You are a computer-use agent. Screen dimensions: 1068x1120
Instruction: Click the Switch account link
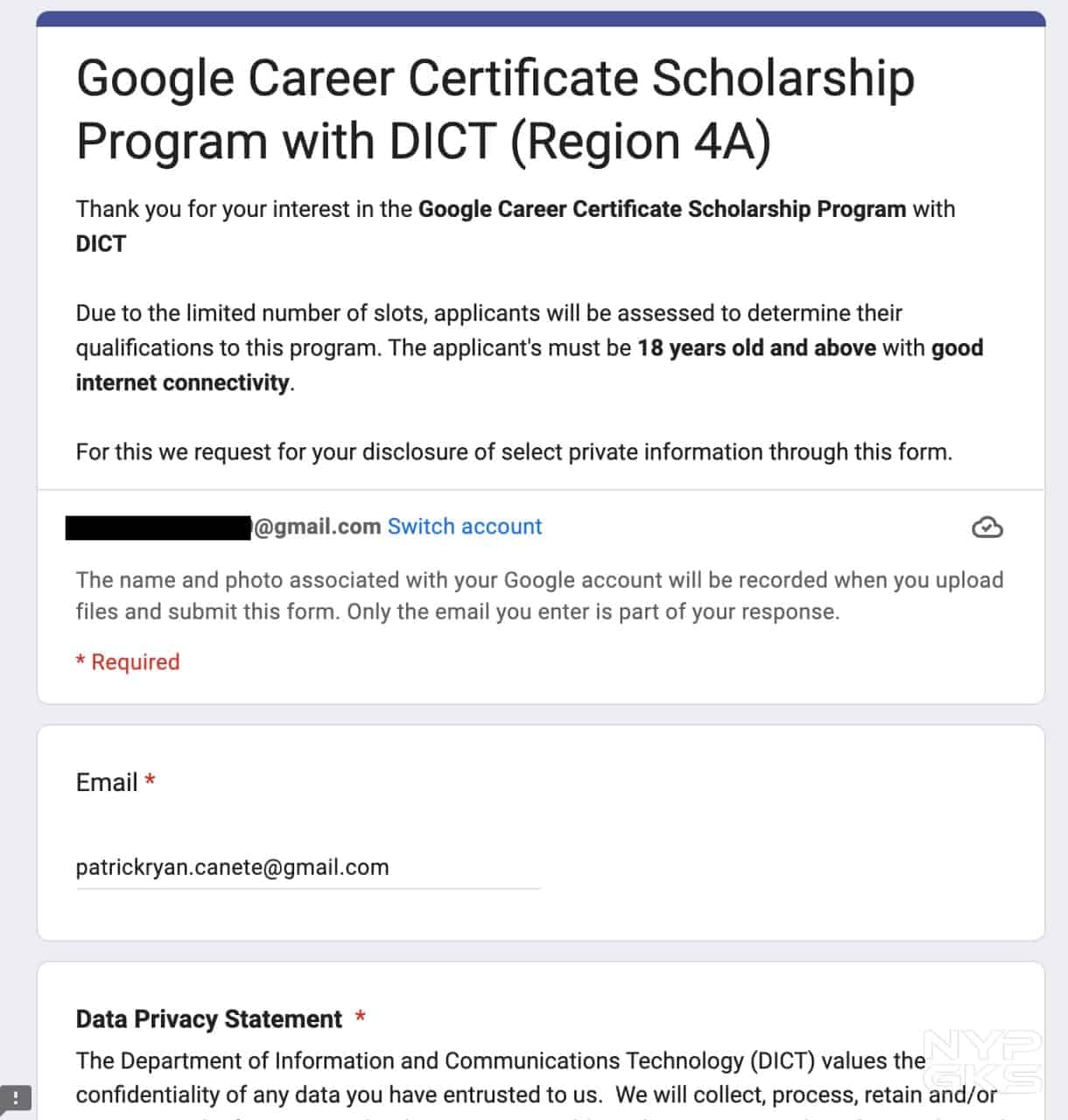[465, 527]
